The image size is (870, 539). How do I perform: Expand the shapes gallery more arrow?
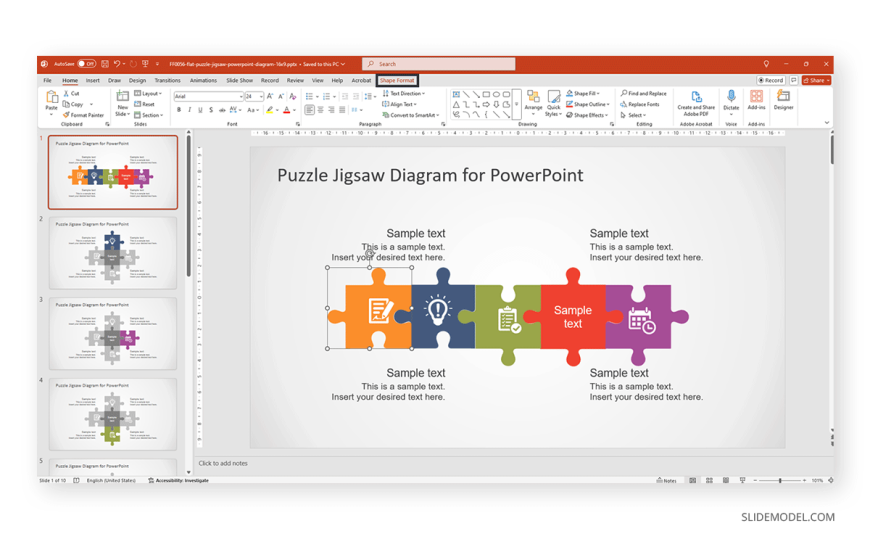click(517, 104)
